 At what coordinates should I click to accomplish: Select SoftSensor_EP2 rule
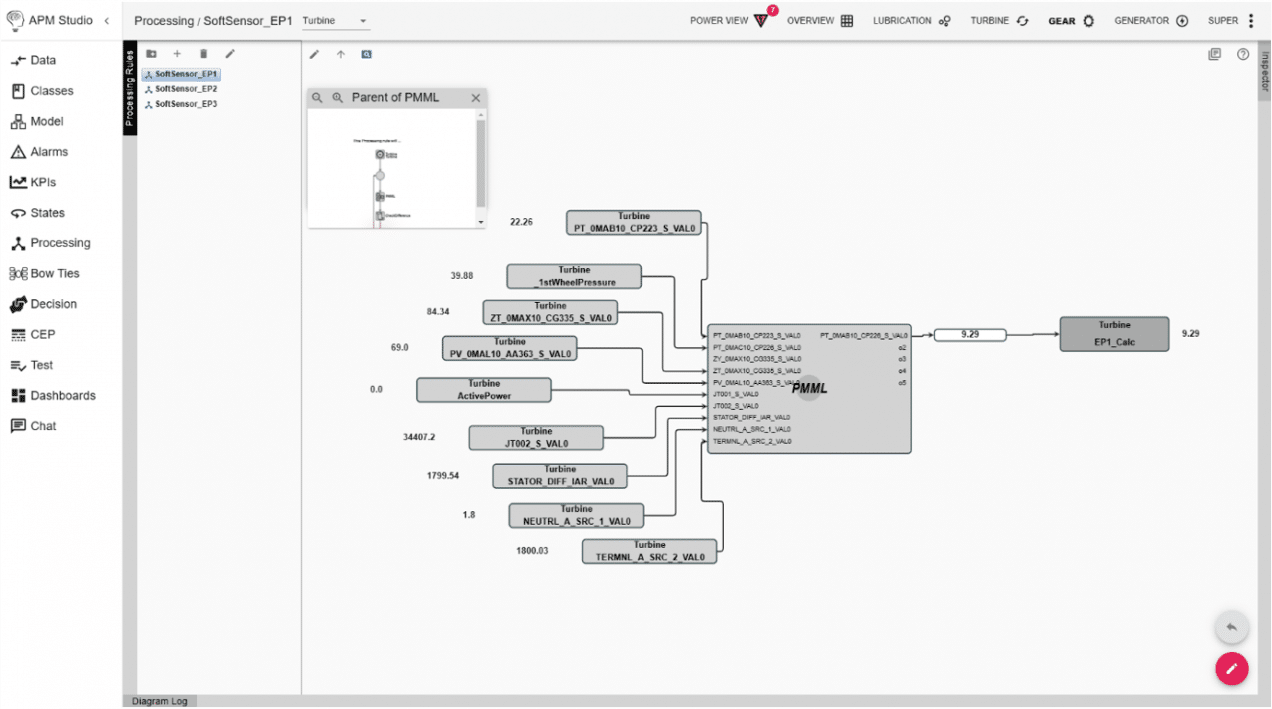[x=181, y=89]
